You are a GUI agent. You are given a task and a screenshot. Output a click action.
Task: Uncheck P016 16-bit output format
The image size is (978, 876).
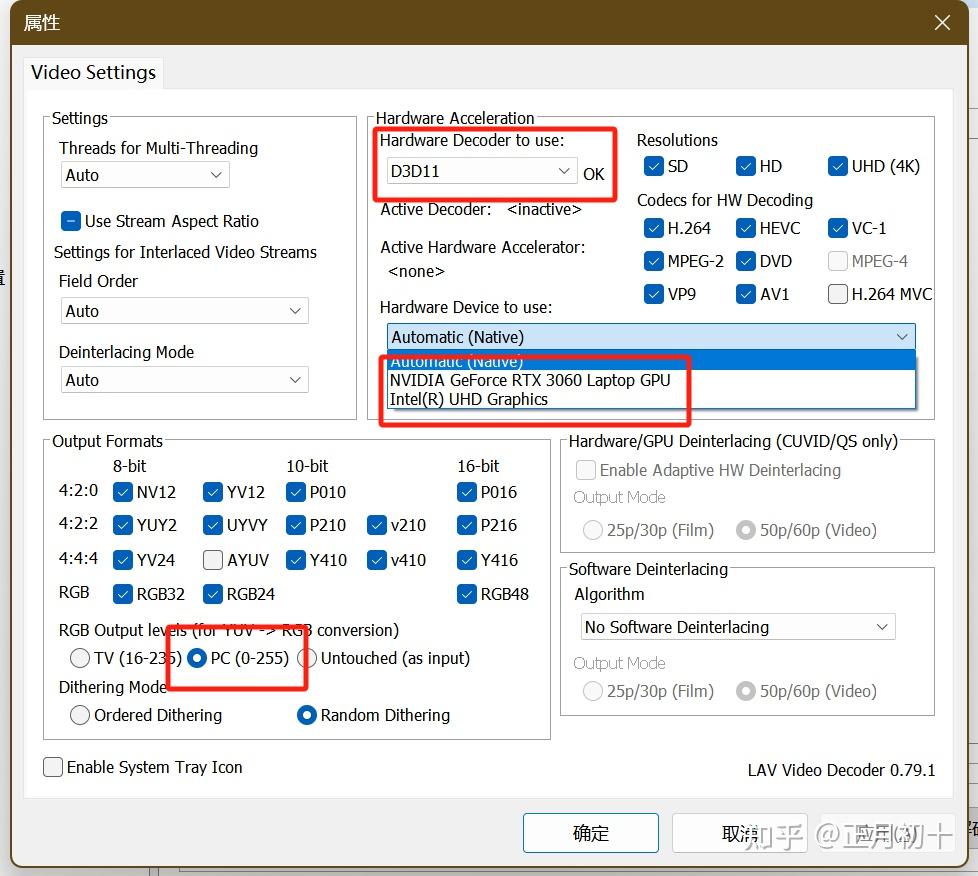(467, 492)
